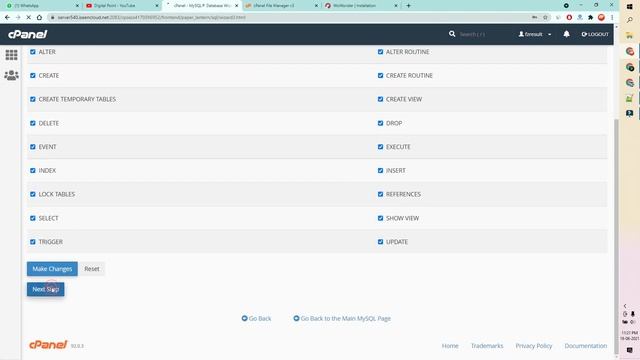The height and width of the screenshot is (360, 640).
Task: Toggle the LOCK TABLES checkbox
Action: [33, 194]
